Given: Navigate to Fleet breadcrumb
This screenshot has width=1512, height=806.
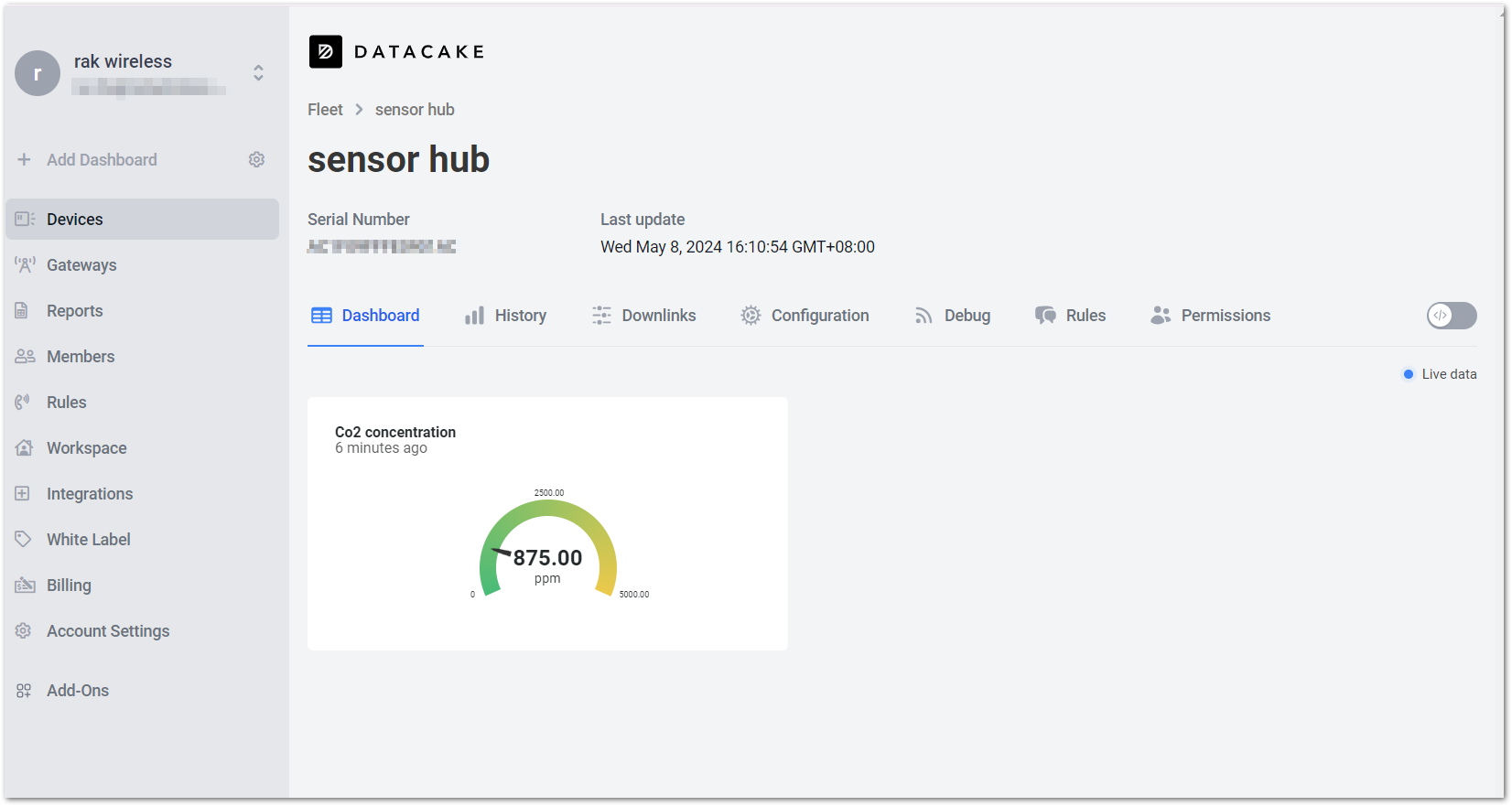Looking at the screenshot, I should click(x=325, y=110).
